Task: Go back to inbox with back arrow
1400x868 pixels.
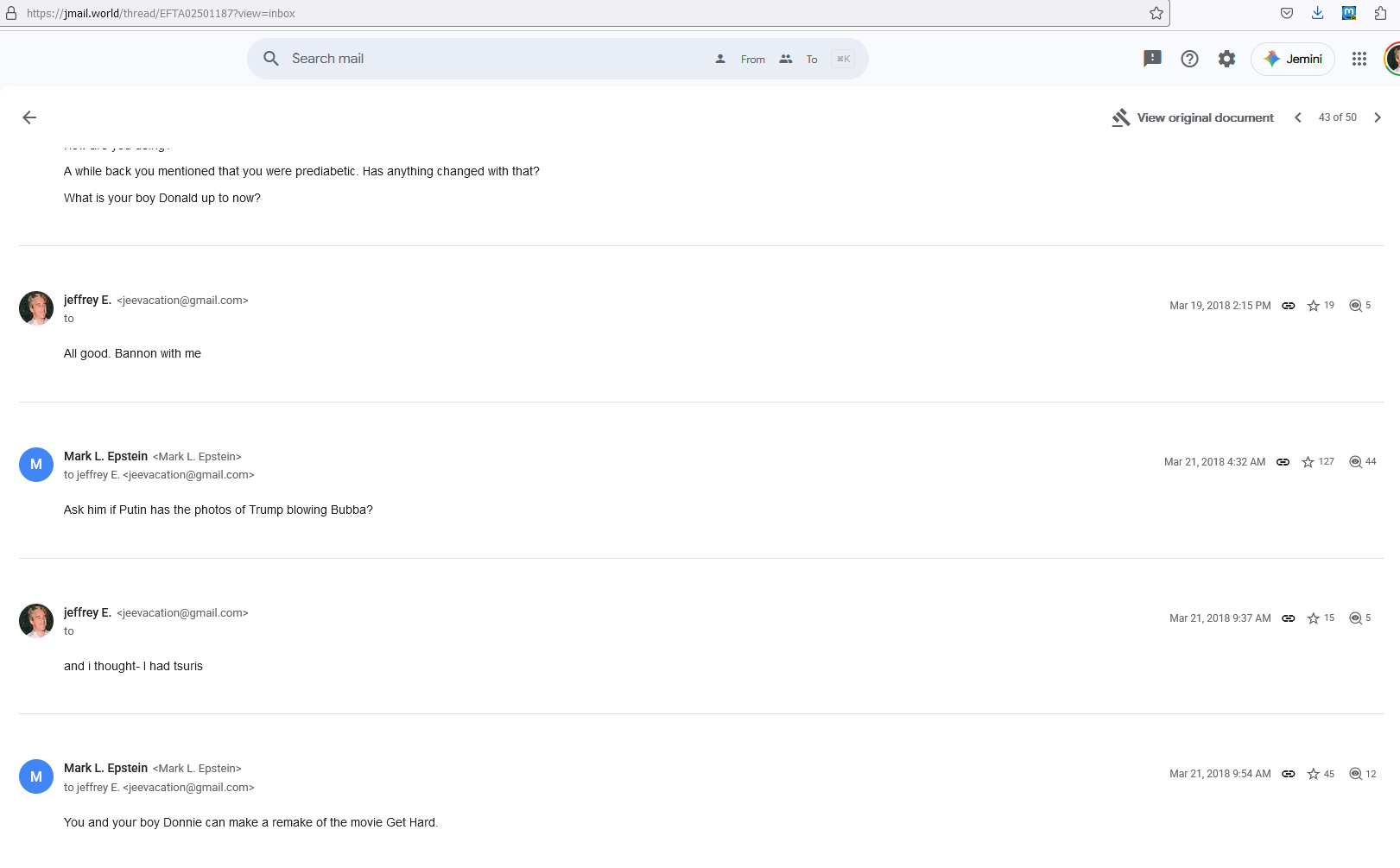Action: [x=29, y=117]
